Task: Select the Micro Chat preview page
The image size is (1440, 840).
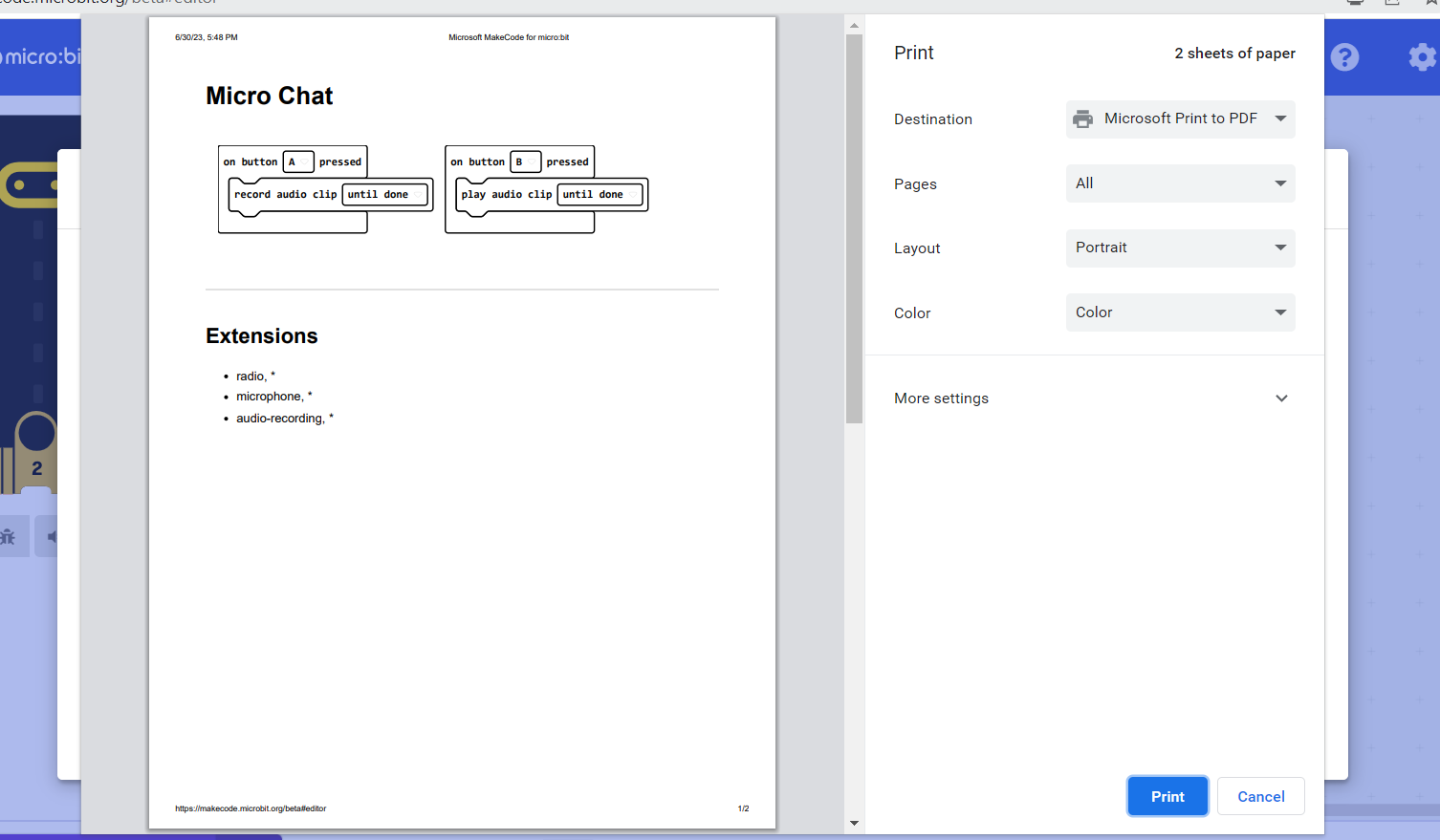Action: pos(462,420)
